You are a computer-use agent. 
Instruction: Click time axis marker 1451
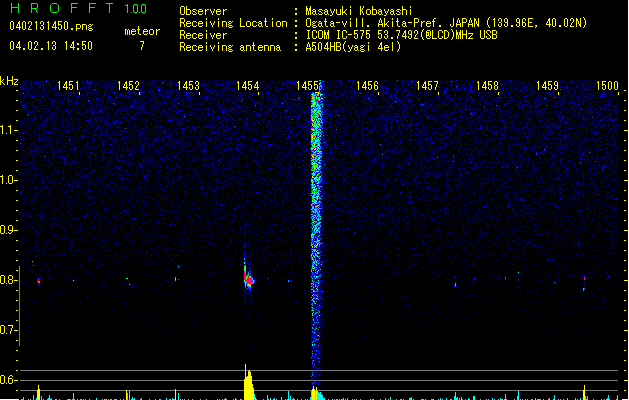pos(68,86)
